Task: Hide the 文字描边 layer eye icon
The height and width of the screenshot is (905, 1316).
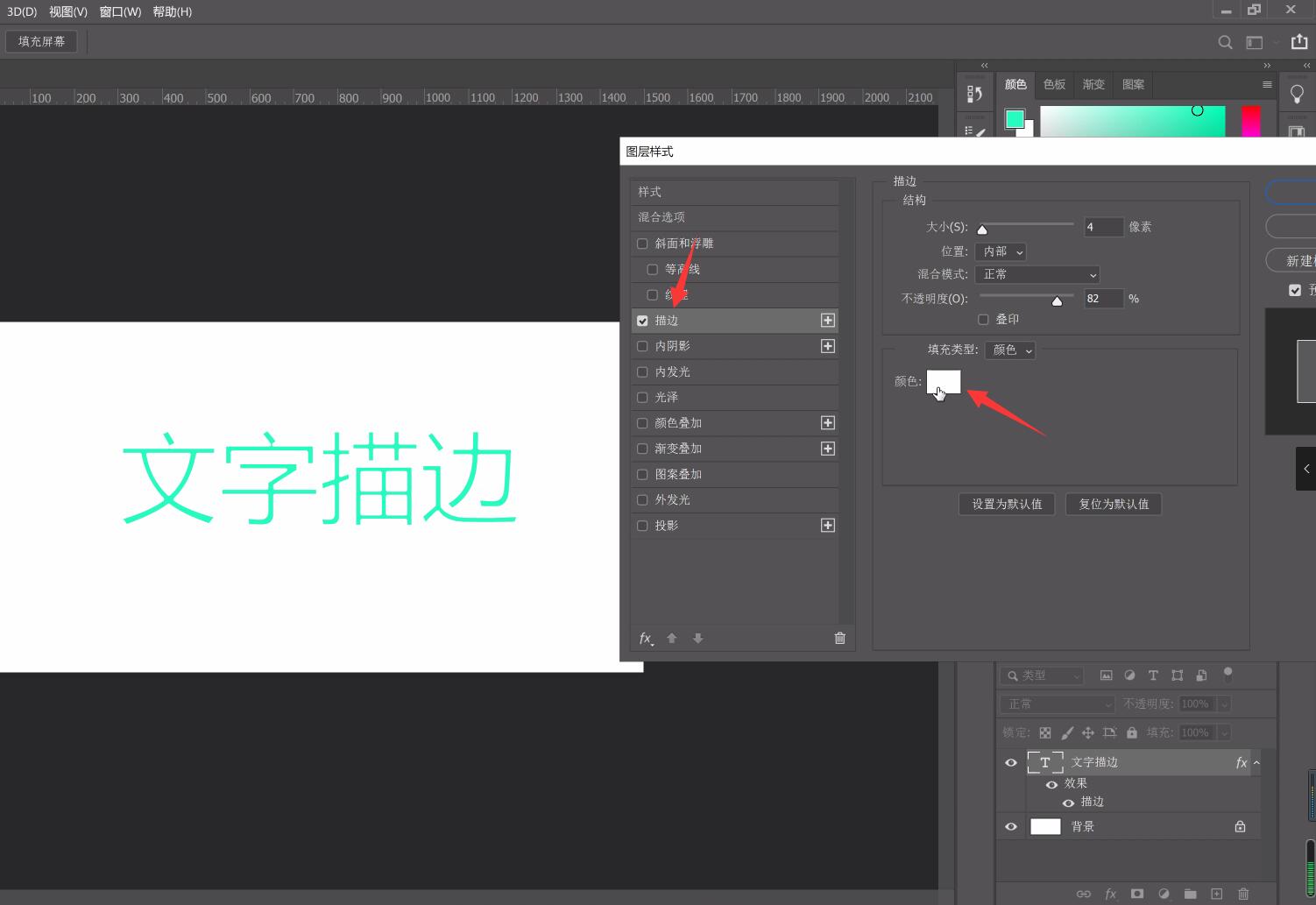Action: tap(1010, 762)
